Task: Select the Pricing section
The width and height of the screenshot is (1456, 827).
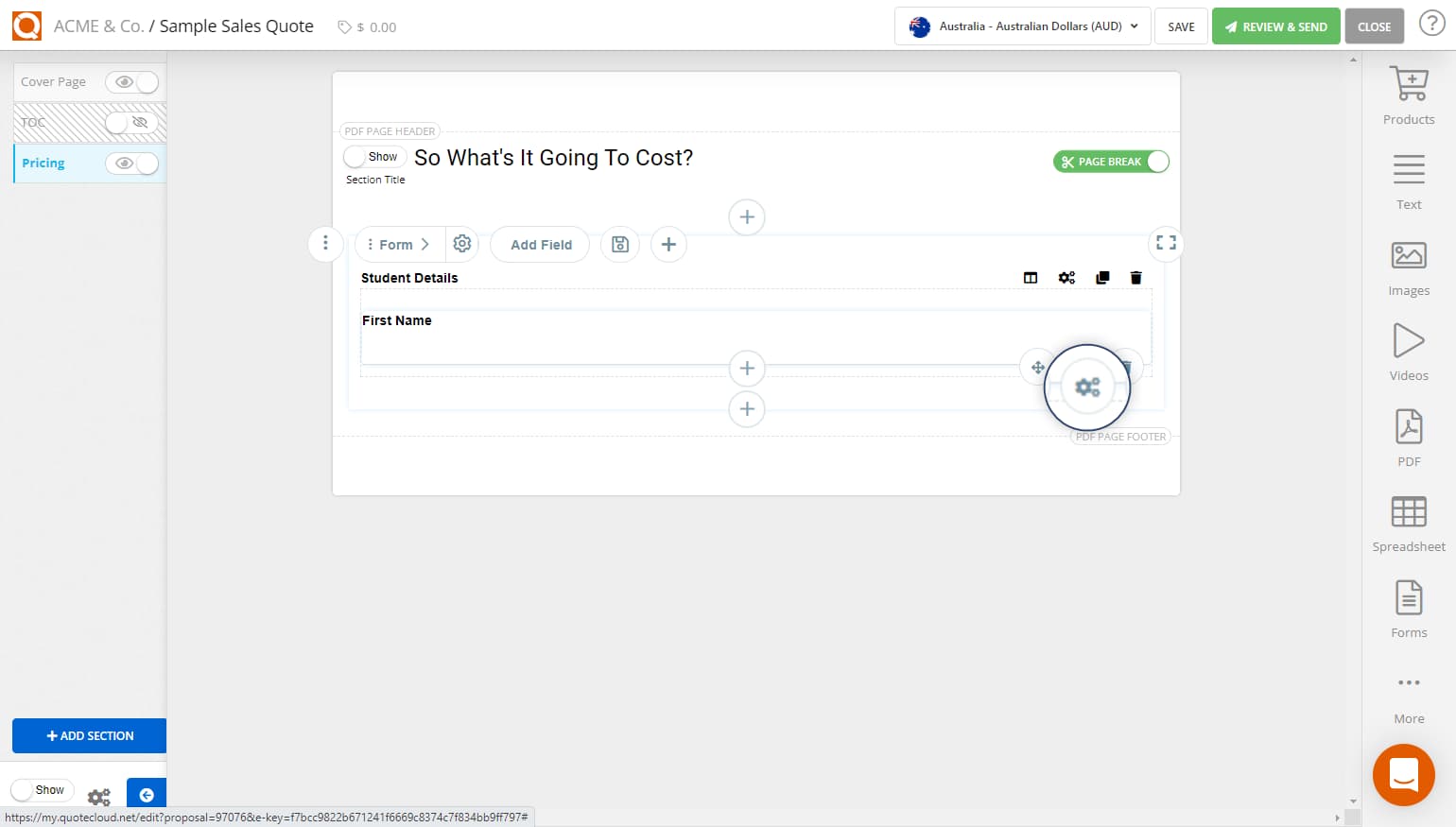Action: (43, 163)
